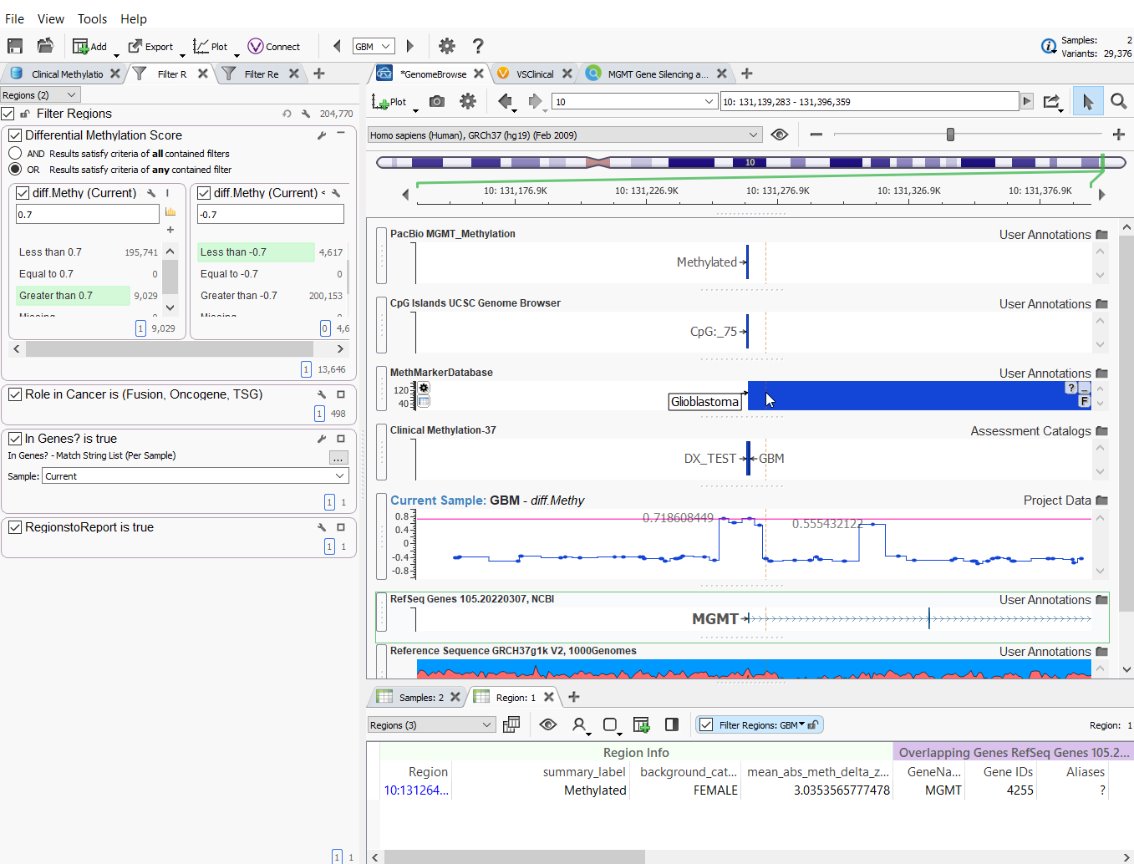Click the blue Glioblastoma marker bar

pos(918,396)
